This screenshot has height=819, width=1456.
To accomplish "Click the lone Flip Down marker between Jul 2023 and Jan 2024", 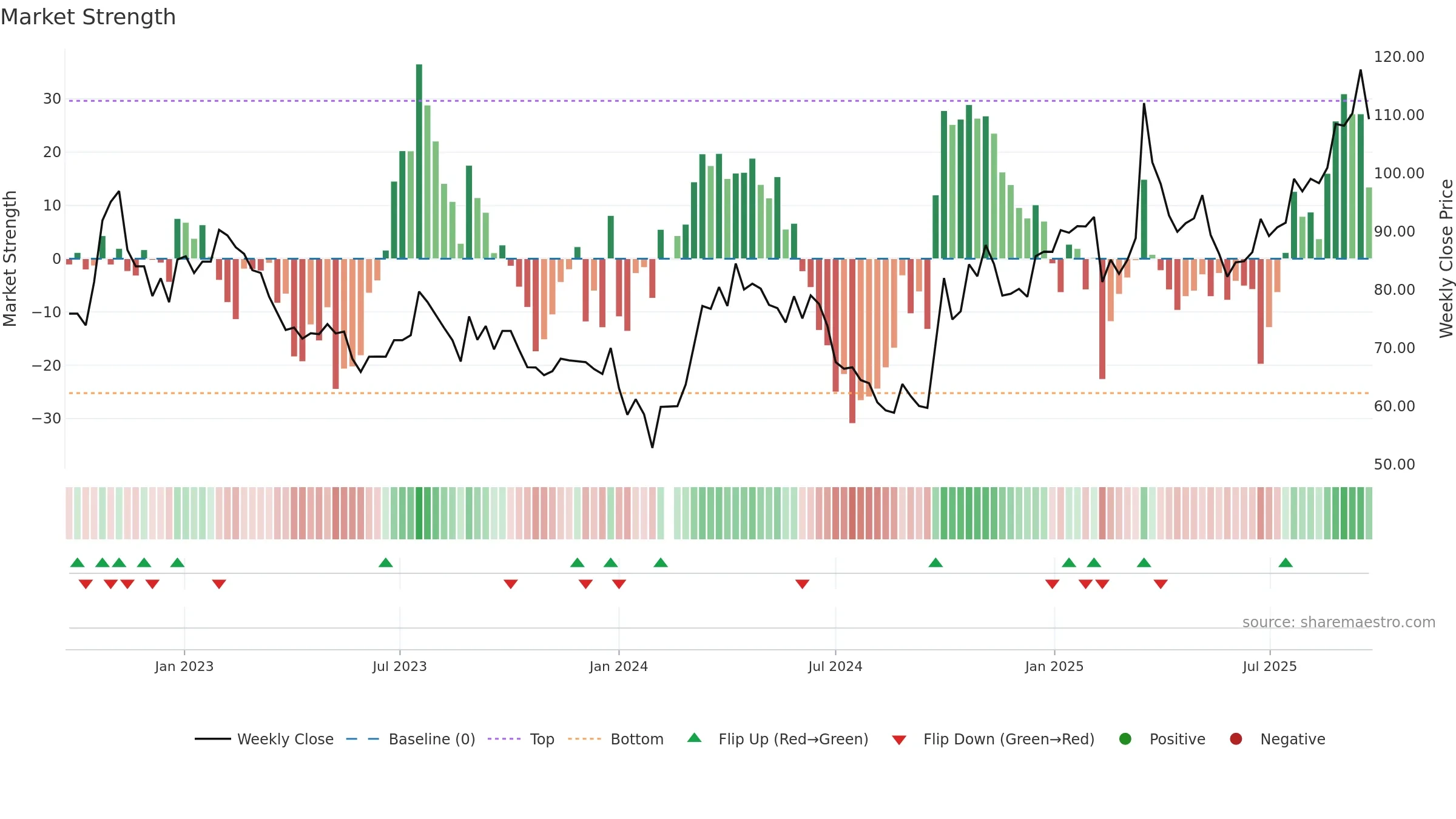I will (510, 584).
